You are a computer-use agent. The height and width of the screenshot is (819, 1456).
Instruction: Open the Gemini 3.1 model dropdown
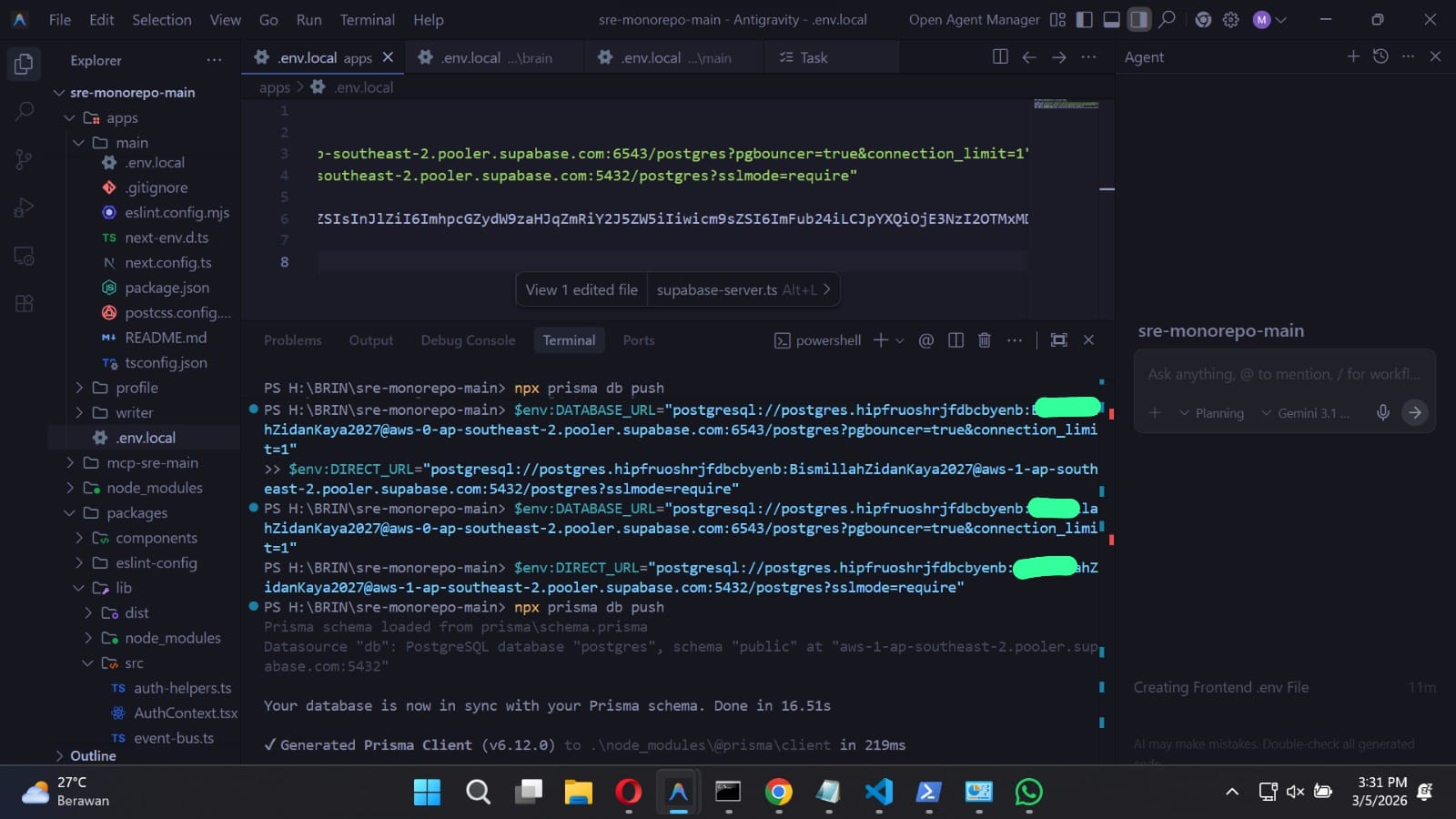(1305, 413)
